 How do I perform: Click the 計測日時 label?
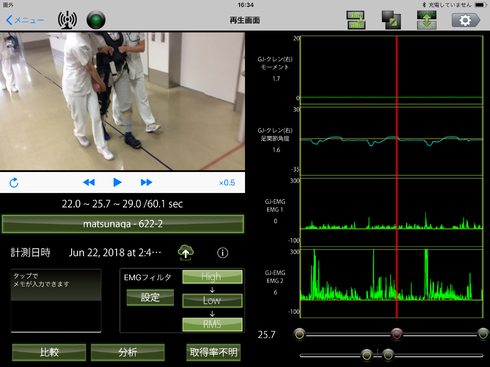click(30, 252)
